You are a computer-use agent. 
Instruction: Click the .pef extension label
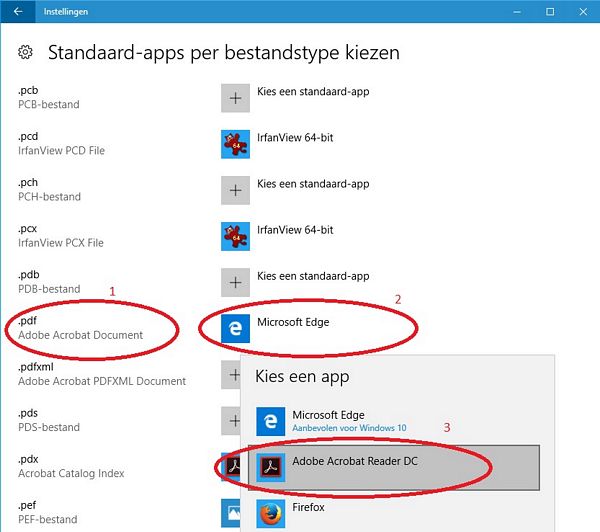tap(27, 506)
